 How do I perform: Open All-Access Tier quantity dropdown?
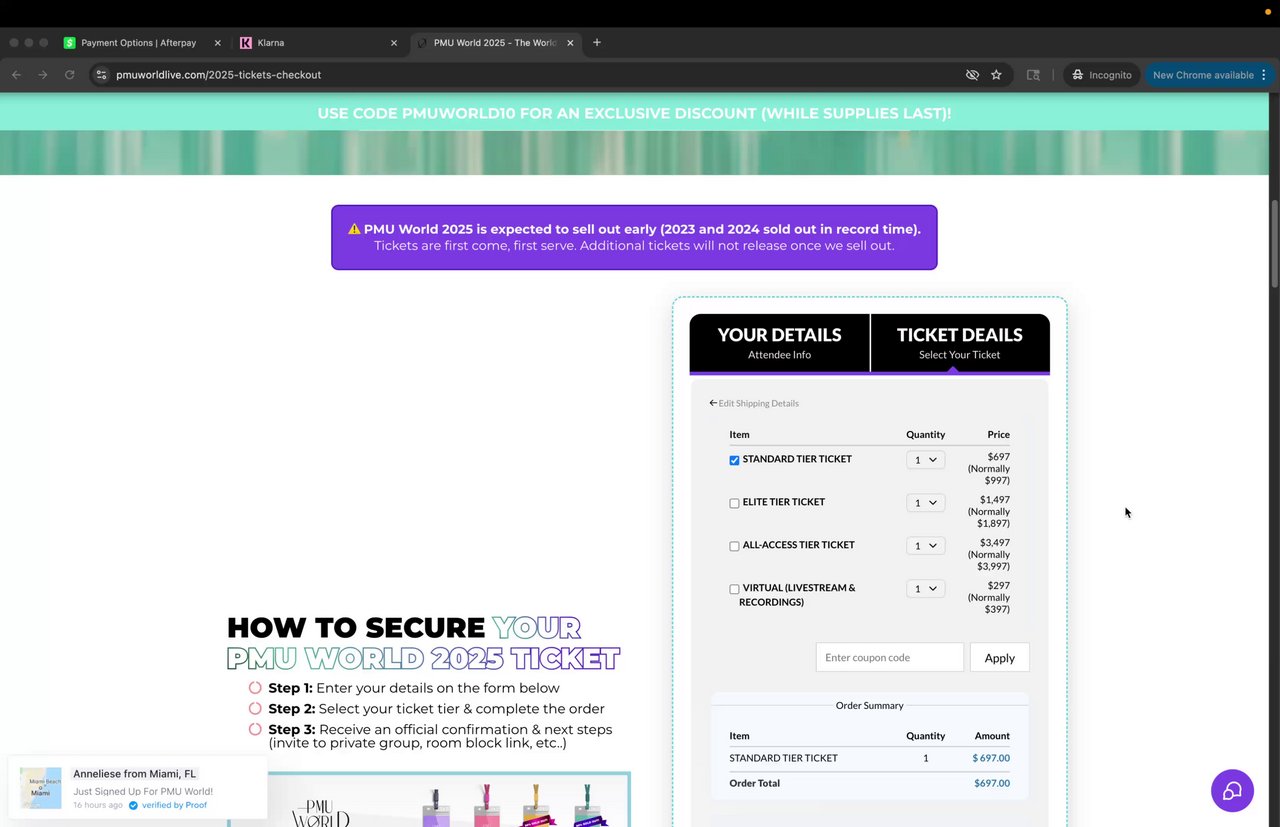(x=925, y=546)
